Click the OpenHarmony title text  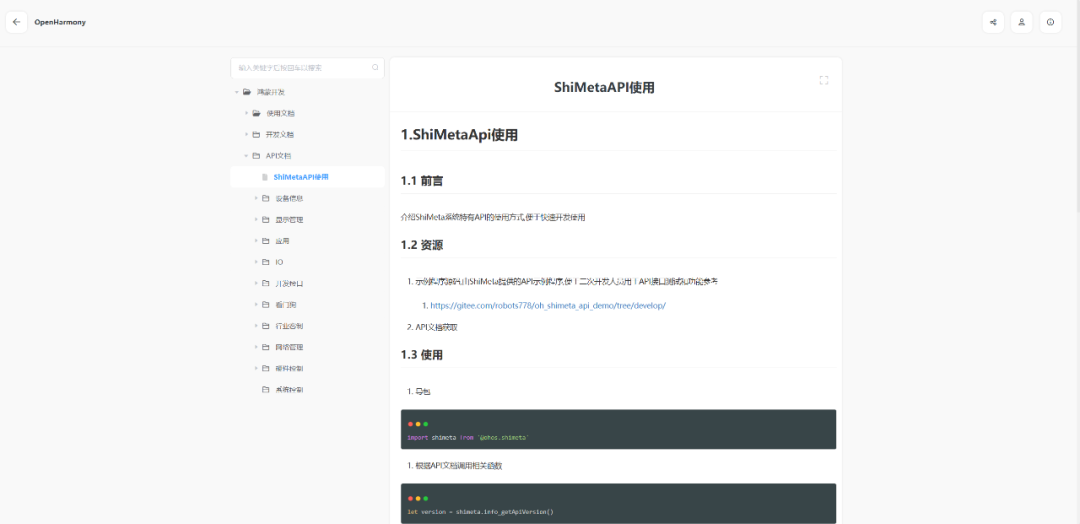pyautogui.click(x=60, y=22)
